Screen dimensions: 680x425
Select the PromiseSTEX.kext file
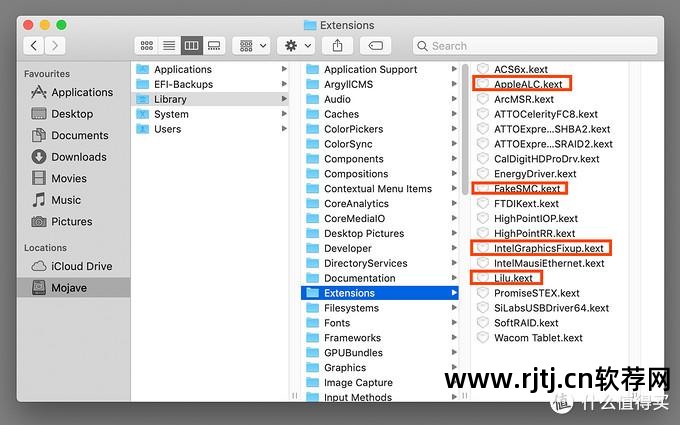(x=528, y=293)
